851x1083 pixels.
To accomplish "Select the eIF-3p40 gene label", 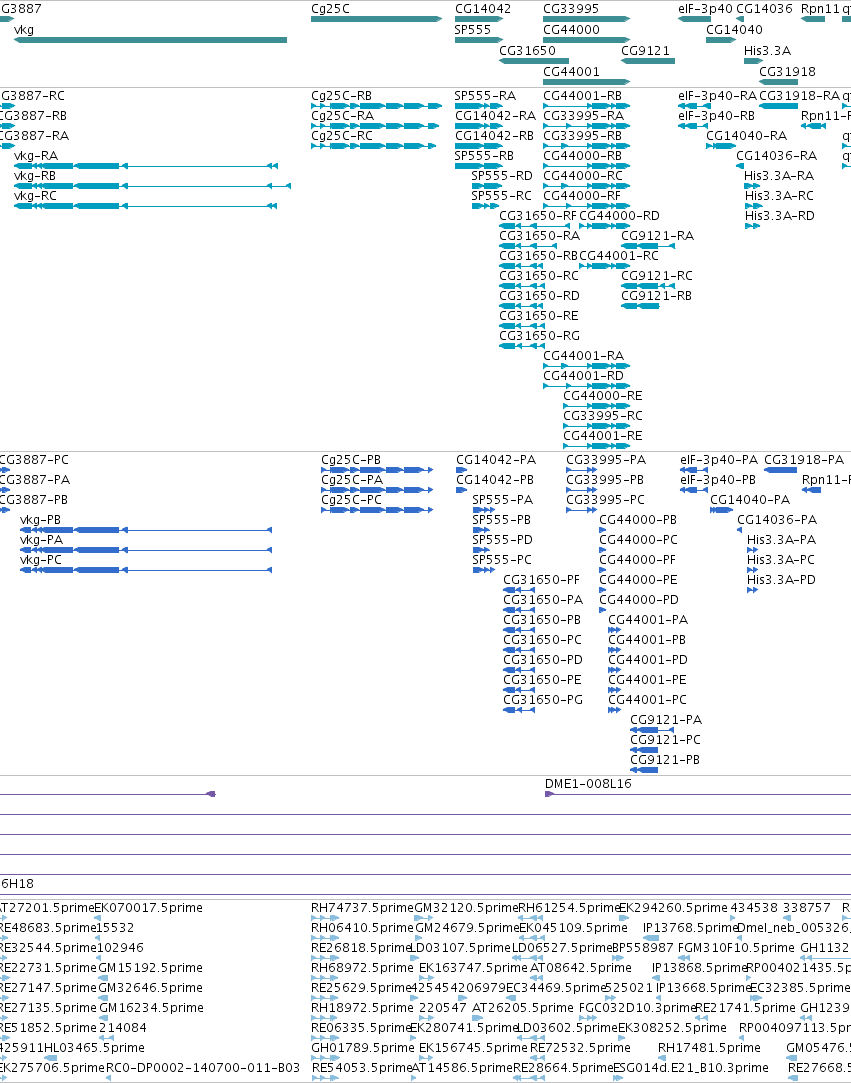I will (x=705, y=9).
